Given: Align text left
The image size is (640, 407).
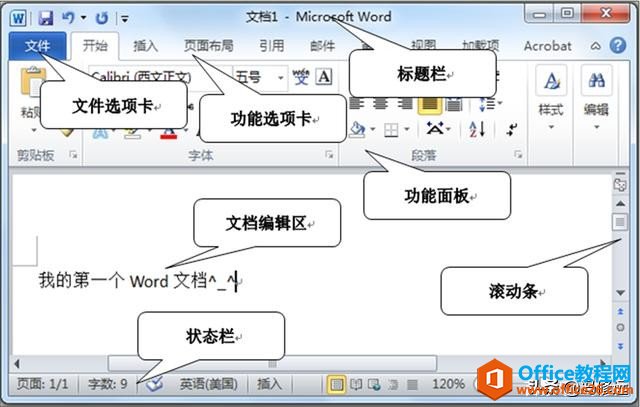Looking at the screenshot, I should tap(356, 105).
